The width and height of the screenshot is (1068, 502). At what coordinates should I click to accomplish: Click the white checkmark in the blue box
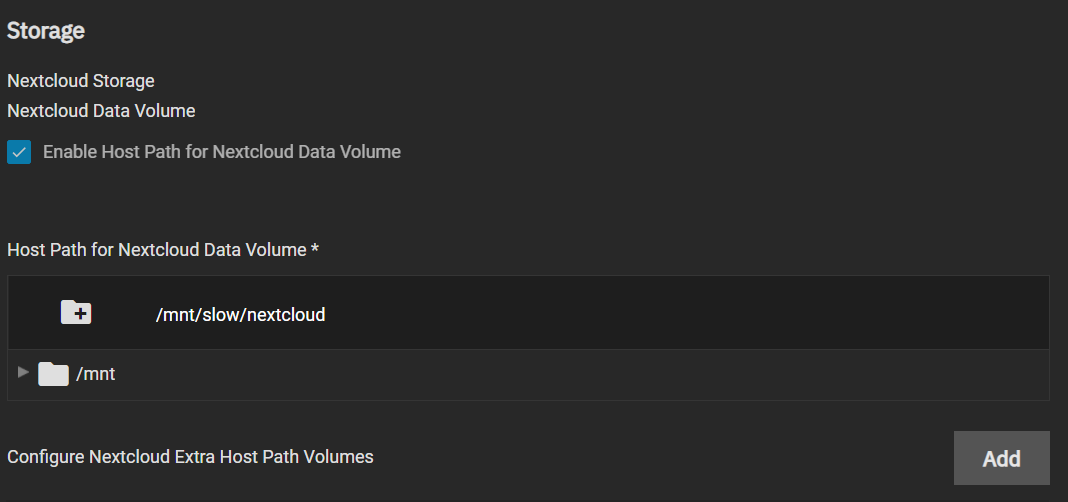[19, 152]
